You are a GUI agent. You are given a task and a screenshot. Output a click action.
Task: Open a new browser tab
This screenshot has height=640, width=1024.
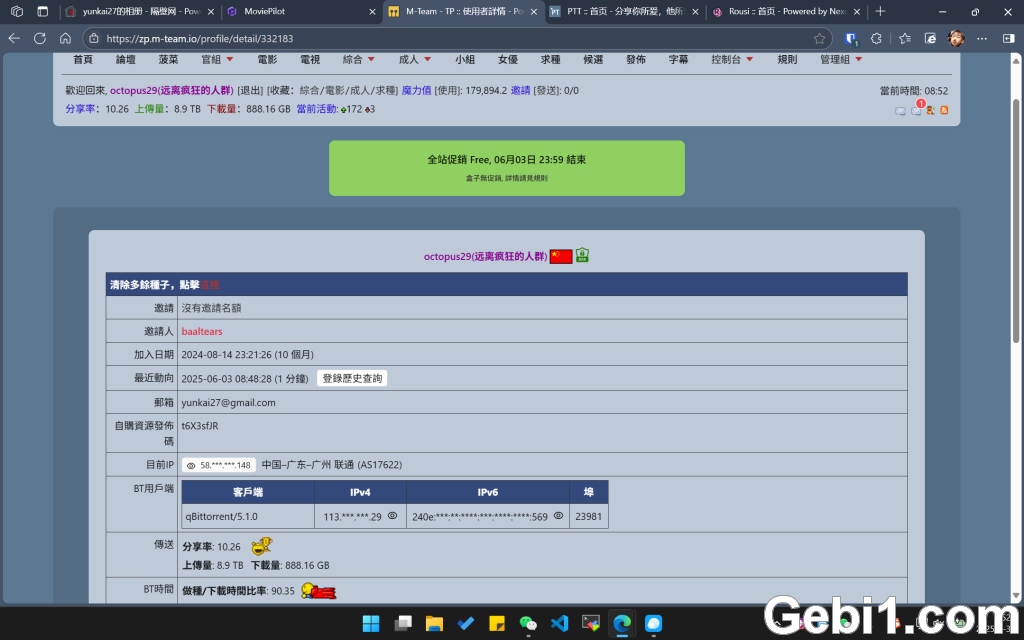click(880, 11)
